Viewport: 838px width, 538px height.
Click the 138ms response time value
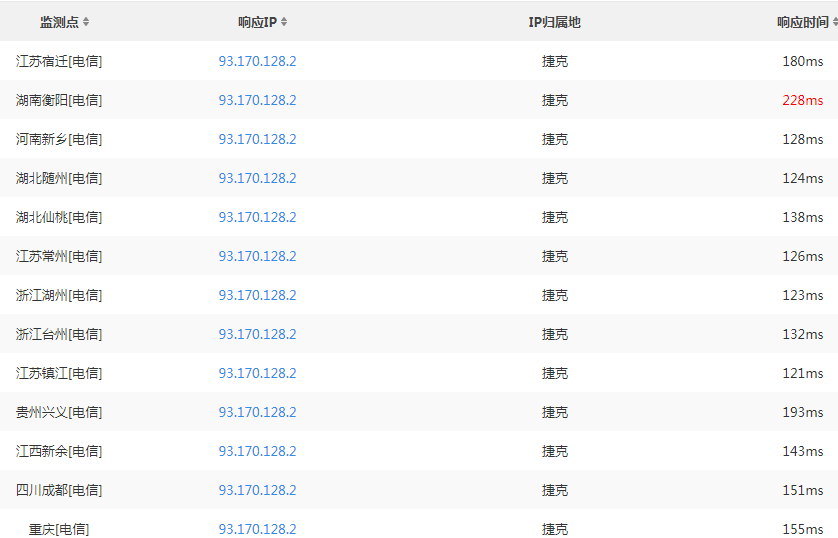pyautogui.click(x=803, y=217)
